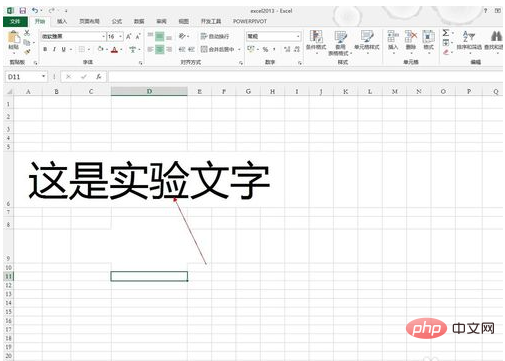Click the Copy icon
Image resolution: width=505 pixels, height=361 pixels.
pos(27,42)
